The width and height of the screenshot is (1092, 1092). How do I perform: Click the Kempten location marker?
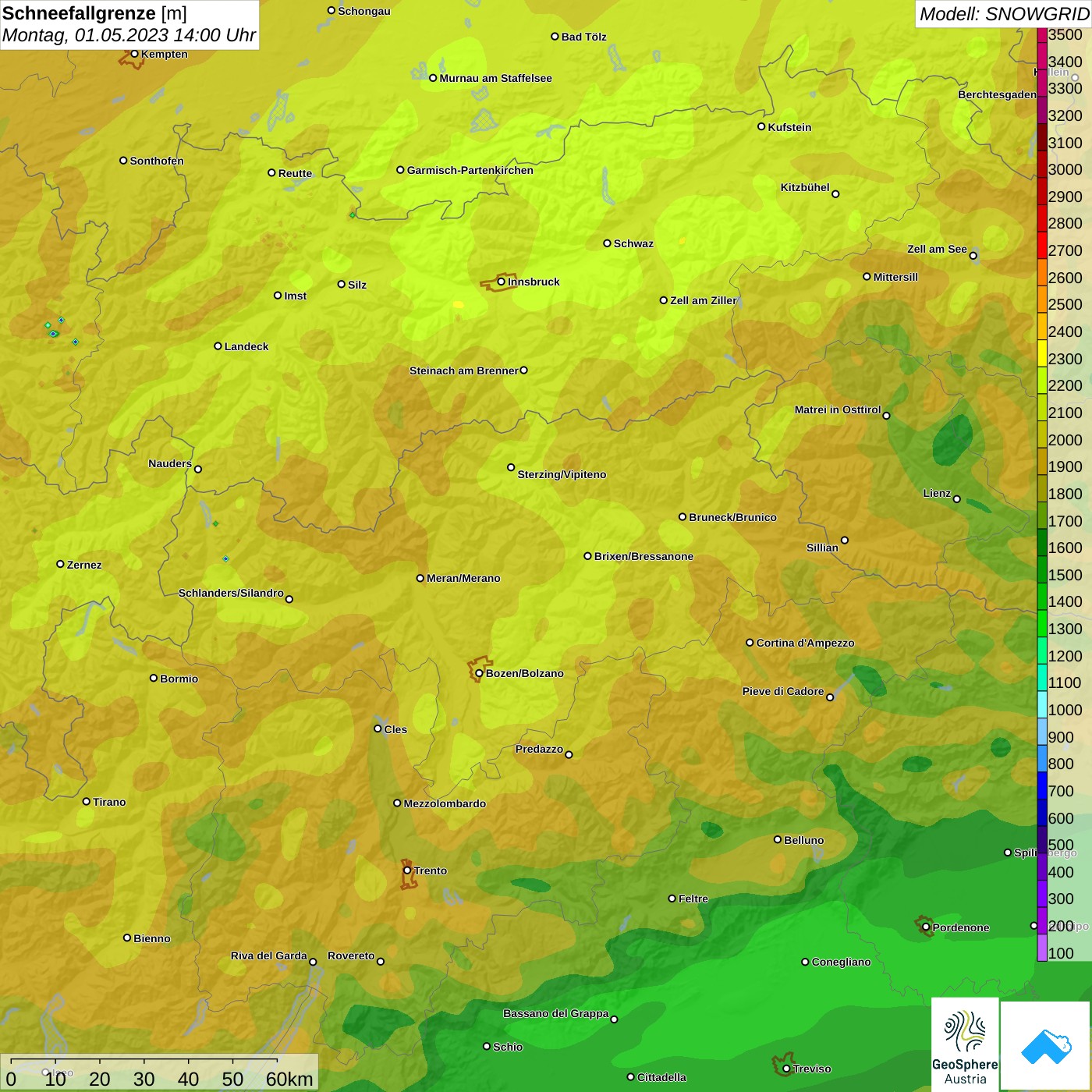134,54
